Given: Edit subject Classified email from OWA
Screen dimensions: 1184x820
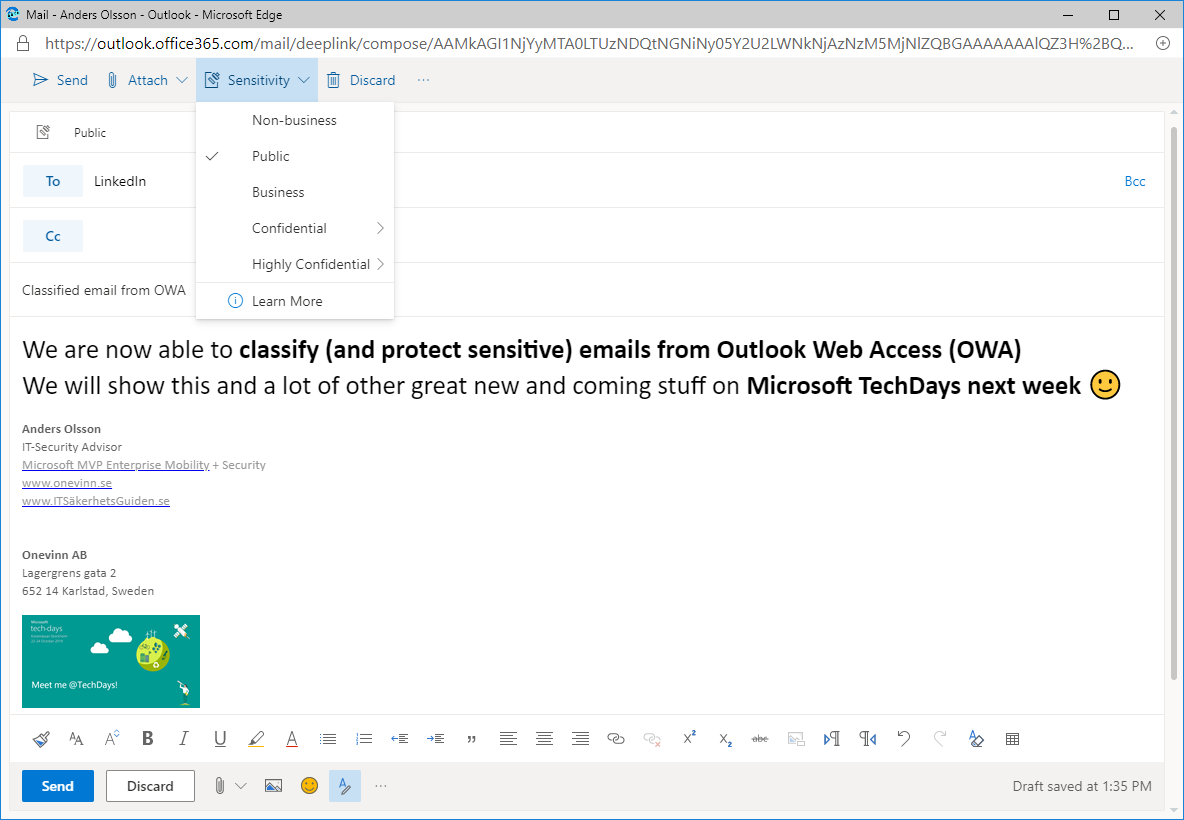Looking at the screenshot, I should click(103, 290).
